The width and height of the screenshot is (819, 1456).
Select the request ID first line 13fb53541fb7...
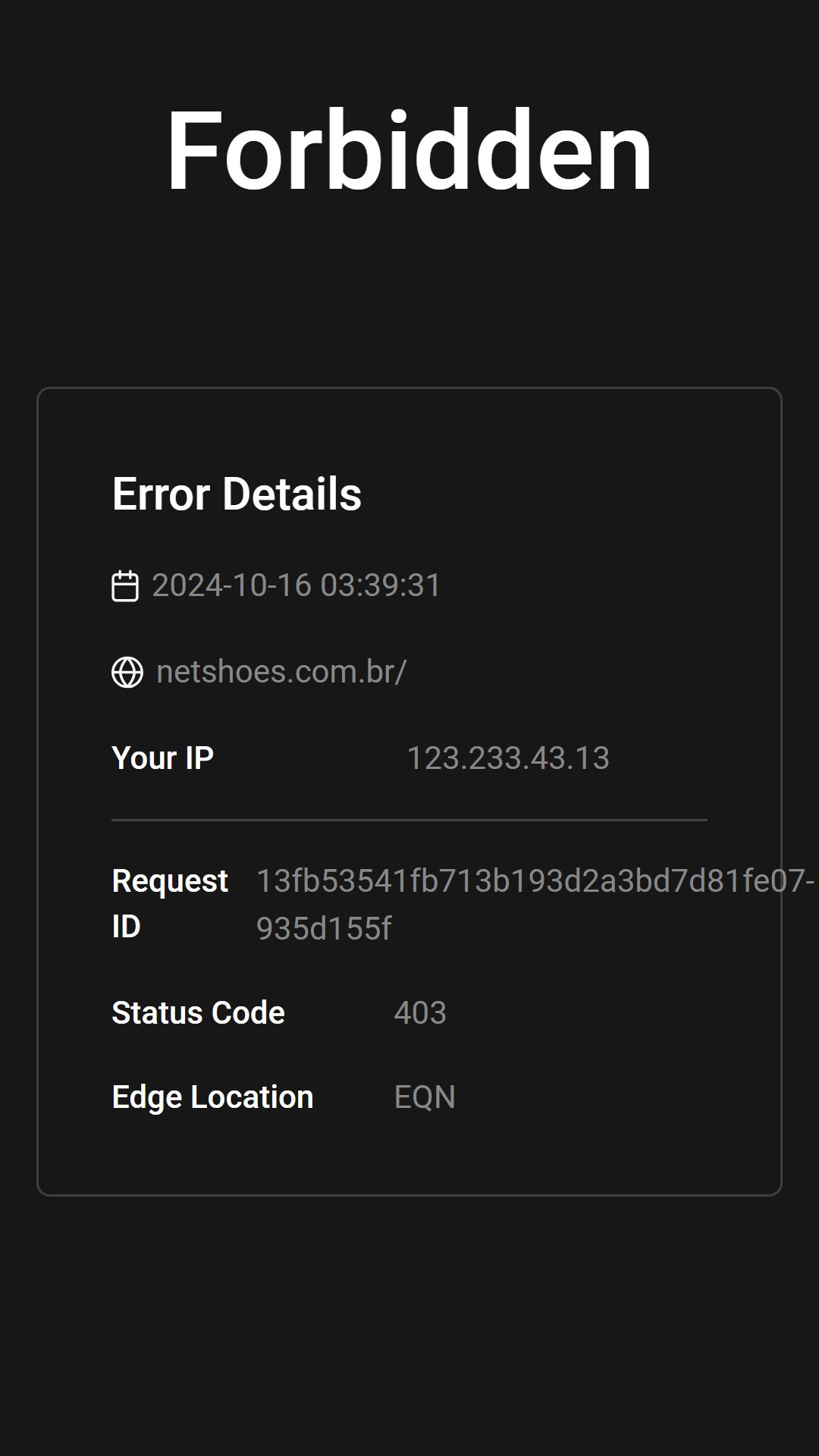click(x=535, y=881)
